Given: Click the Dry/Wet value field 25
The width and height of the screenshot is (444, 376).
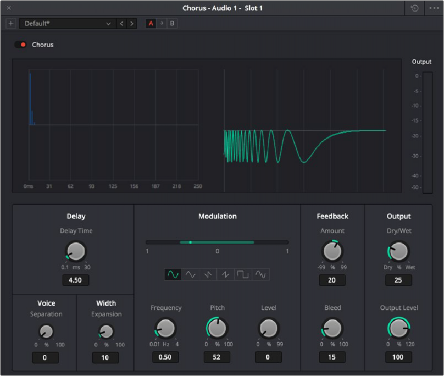Looking at the screenshot, I should [x=398, y=280].
